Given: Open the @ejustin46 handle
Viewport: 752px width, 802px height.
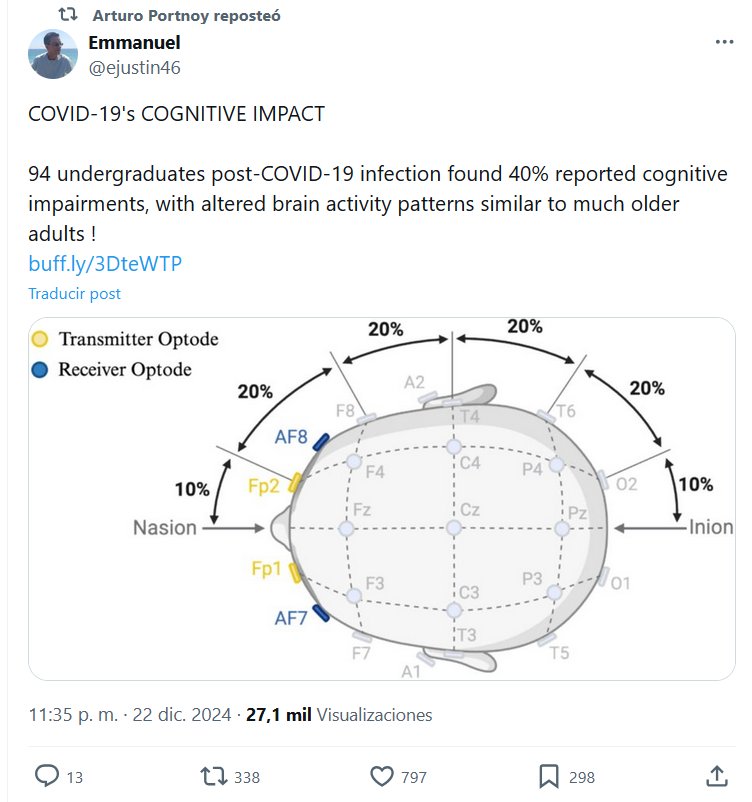Looking at the screenshot, I should coord(134,67).
